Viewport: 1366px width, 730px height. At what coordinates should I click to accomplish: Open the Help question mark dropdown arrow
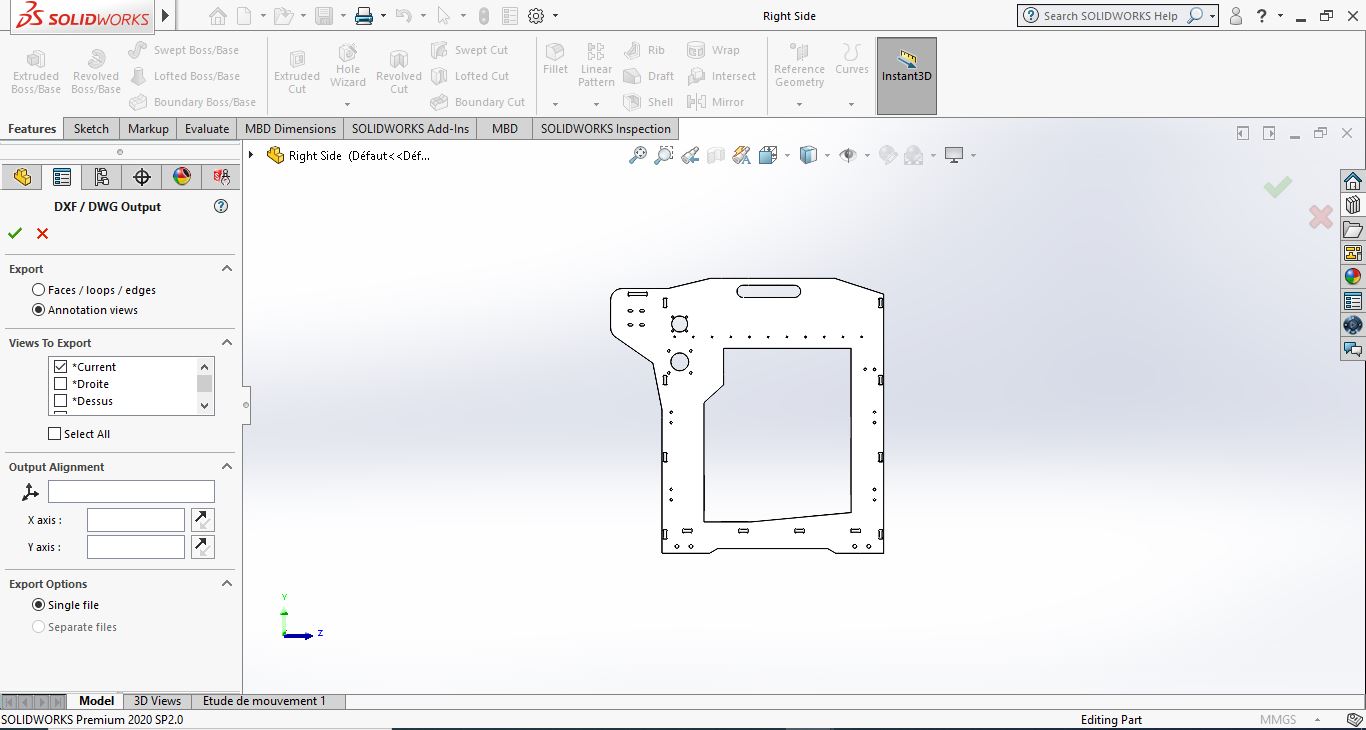click(x=1282, y=16)
